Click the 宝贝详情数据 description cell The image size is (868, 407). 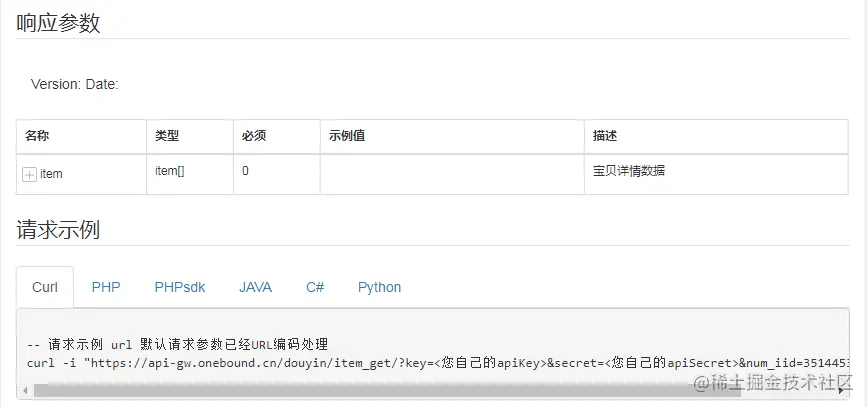716,174
